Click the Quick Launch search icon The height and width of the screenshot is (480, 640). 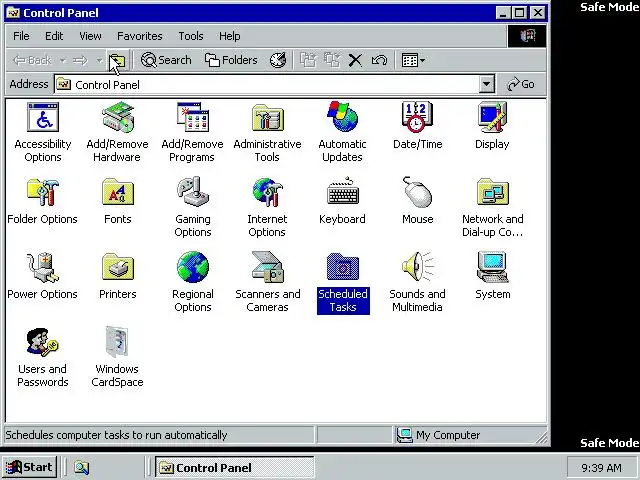82,468
